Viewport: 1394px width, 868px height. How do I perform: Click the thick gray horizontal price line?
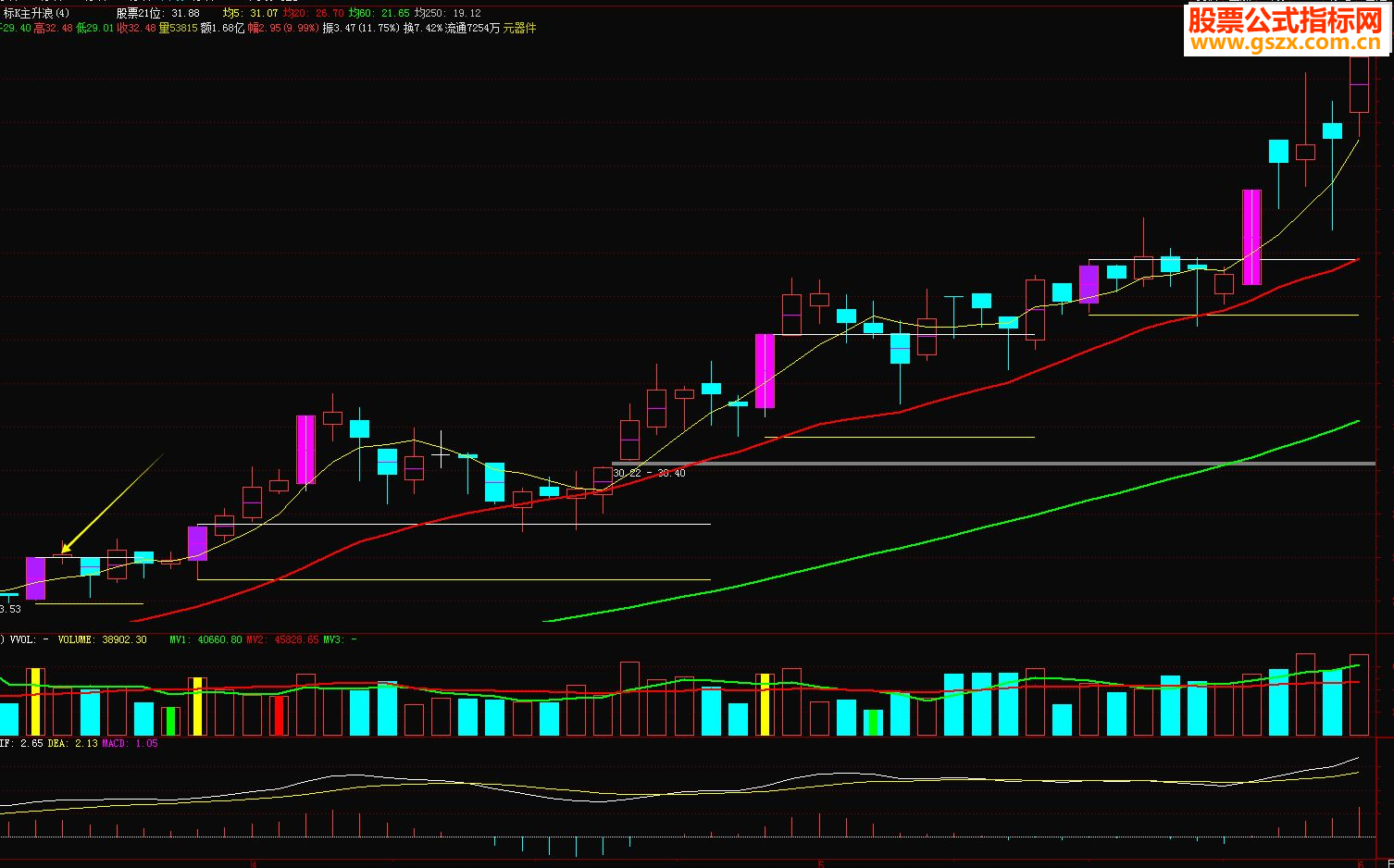pyautogui.click(x=993, y=463)
